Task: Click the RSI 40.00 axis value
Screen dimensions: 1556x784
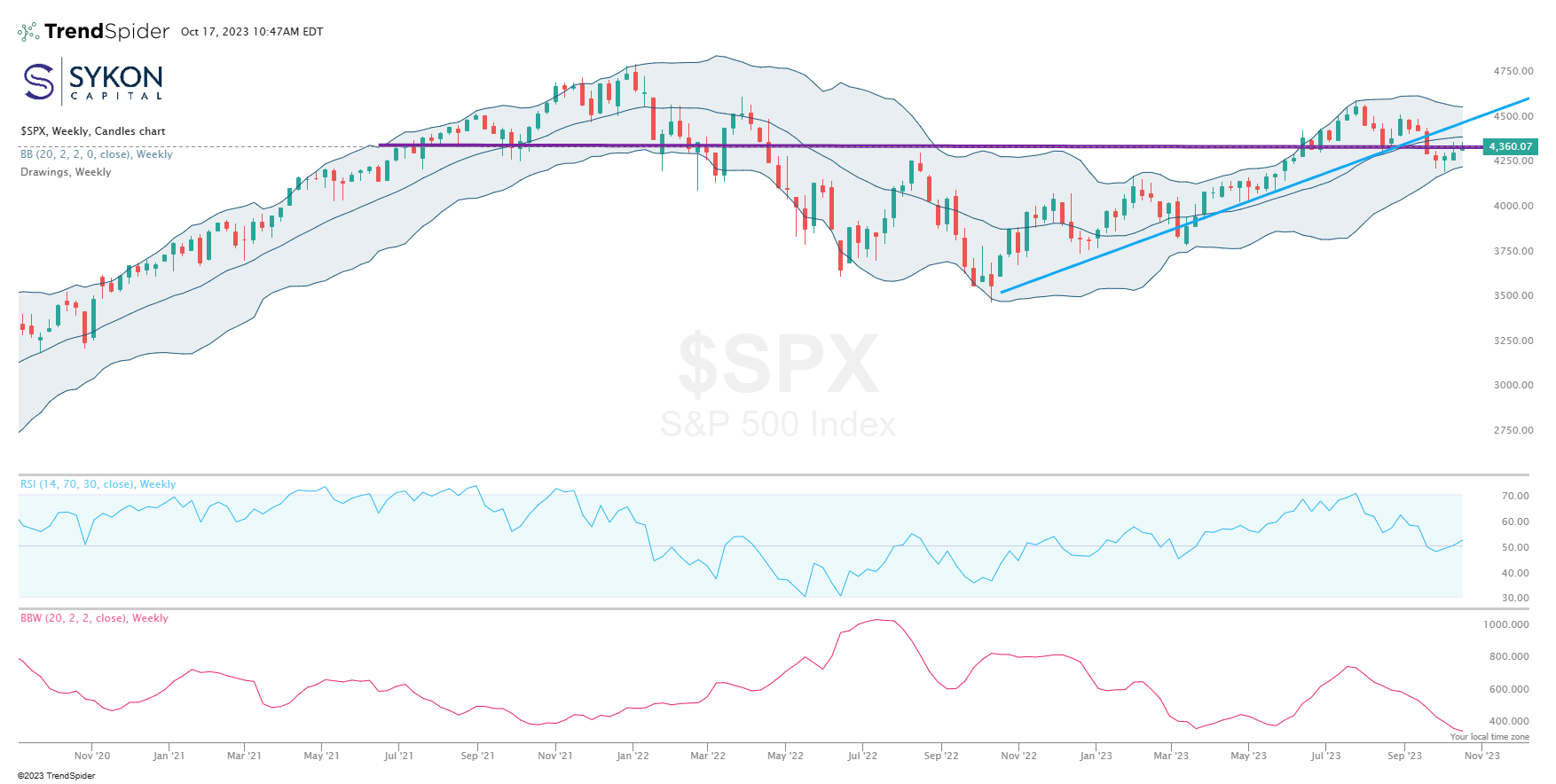Action: (1515, 573)
